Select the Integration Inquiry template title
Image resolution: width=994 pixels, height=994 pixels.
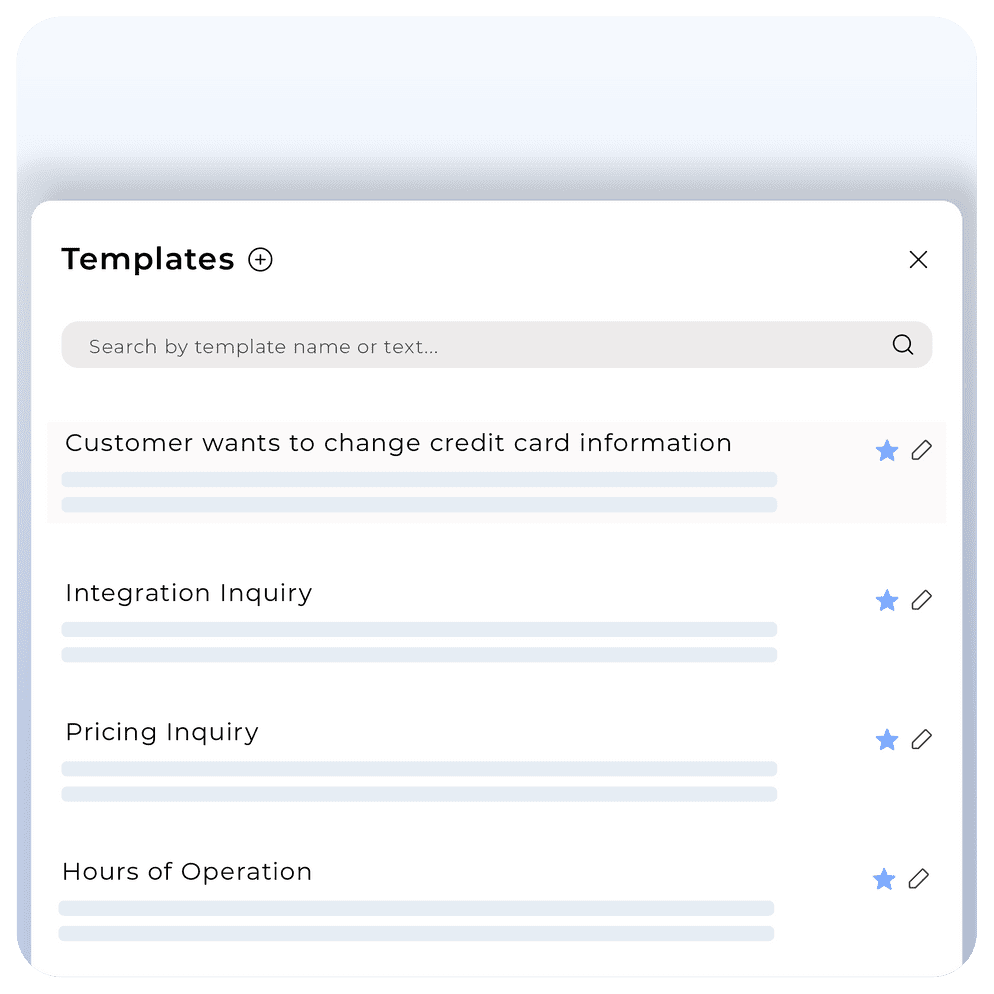188,593
